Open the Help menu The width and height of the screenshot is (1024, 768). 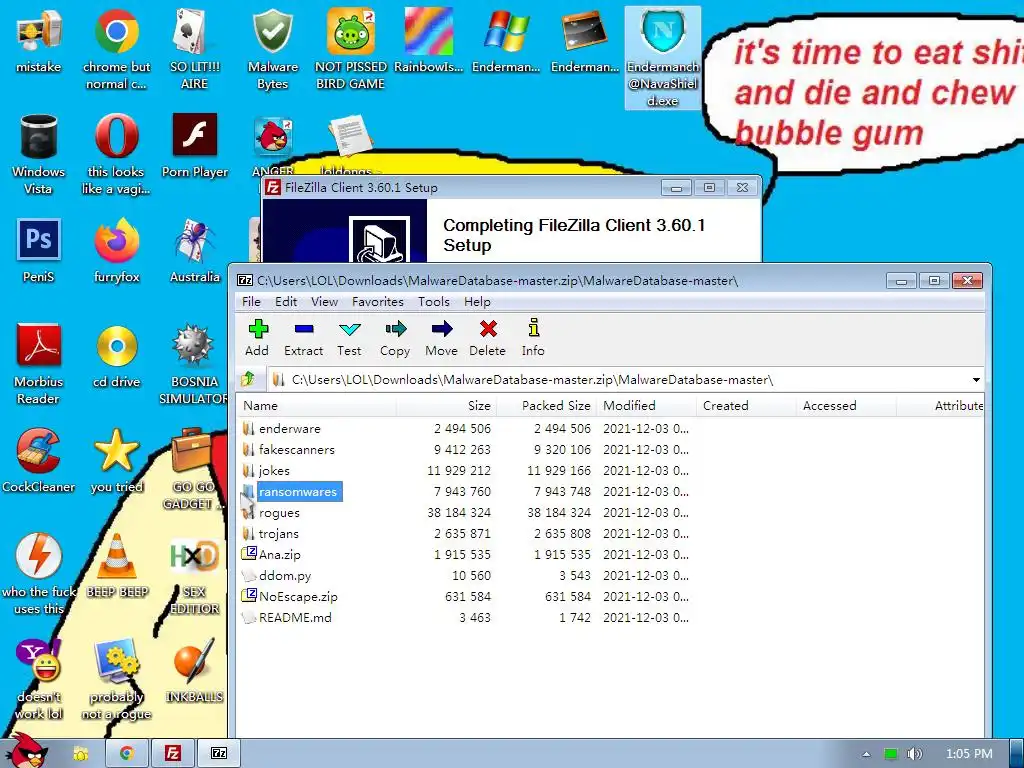point(477,302)
